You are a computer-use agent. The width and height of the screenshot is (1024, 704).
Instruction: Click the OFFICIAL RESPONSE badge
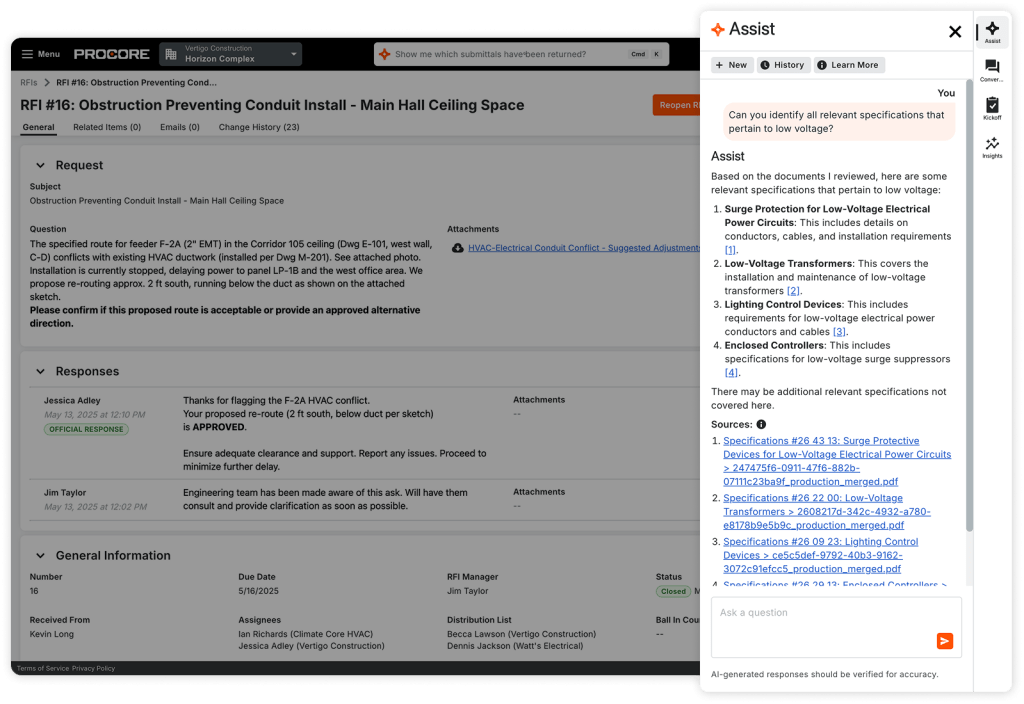[86, 430]
